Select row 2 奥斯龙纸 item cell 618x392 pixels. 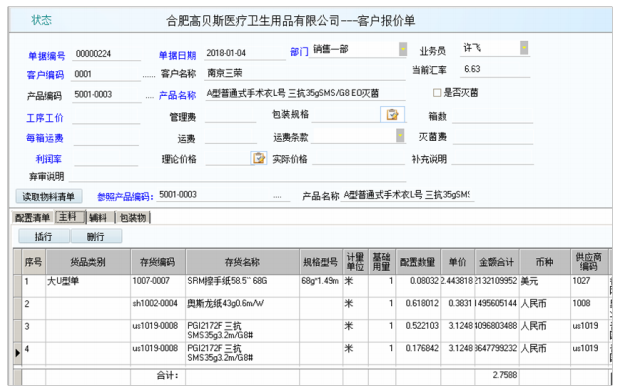[x=242, y=304]
